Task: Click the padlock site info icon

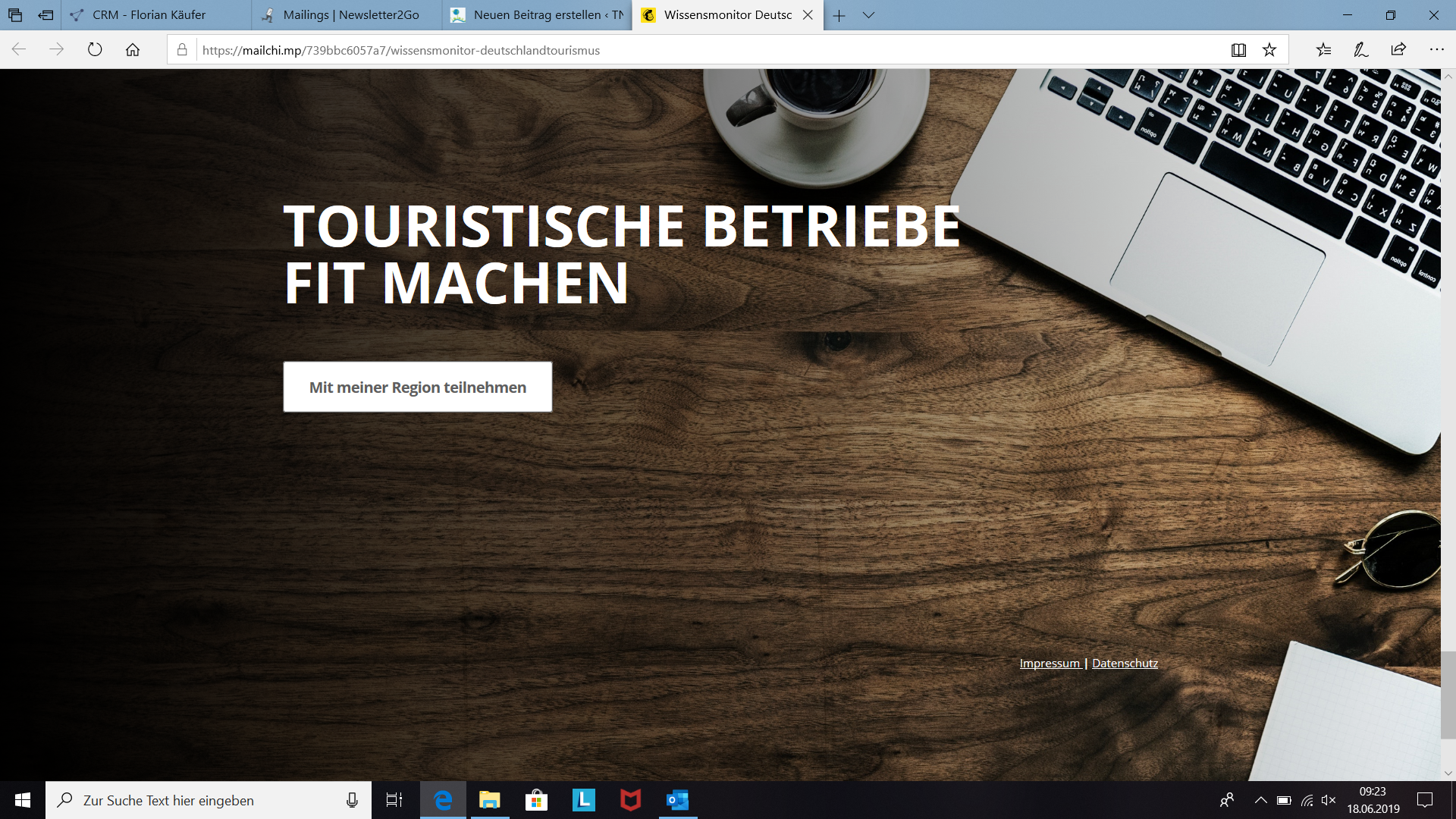Action: [x=182, y=50]
